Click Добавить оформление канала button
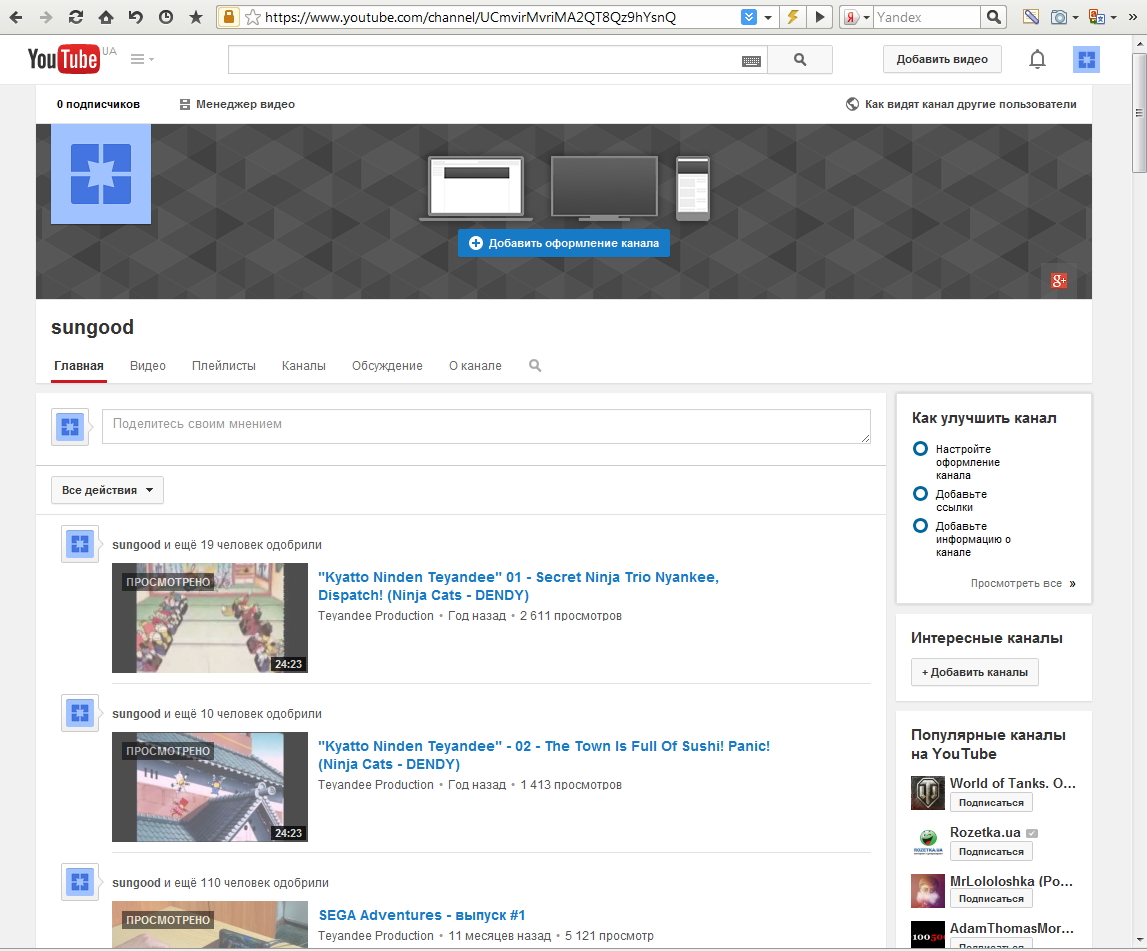This screenshot has width=1147, height=951. (563, 243)
